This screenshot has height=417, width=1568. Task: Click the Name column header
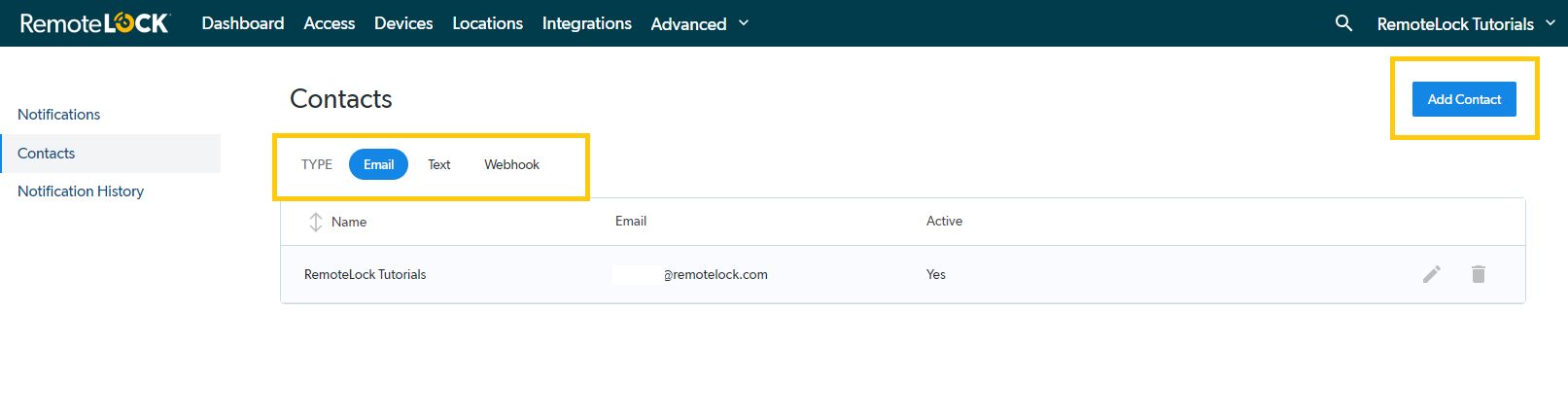tap(349, 222)
